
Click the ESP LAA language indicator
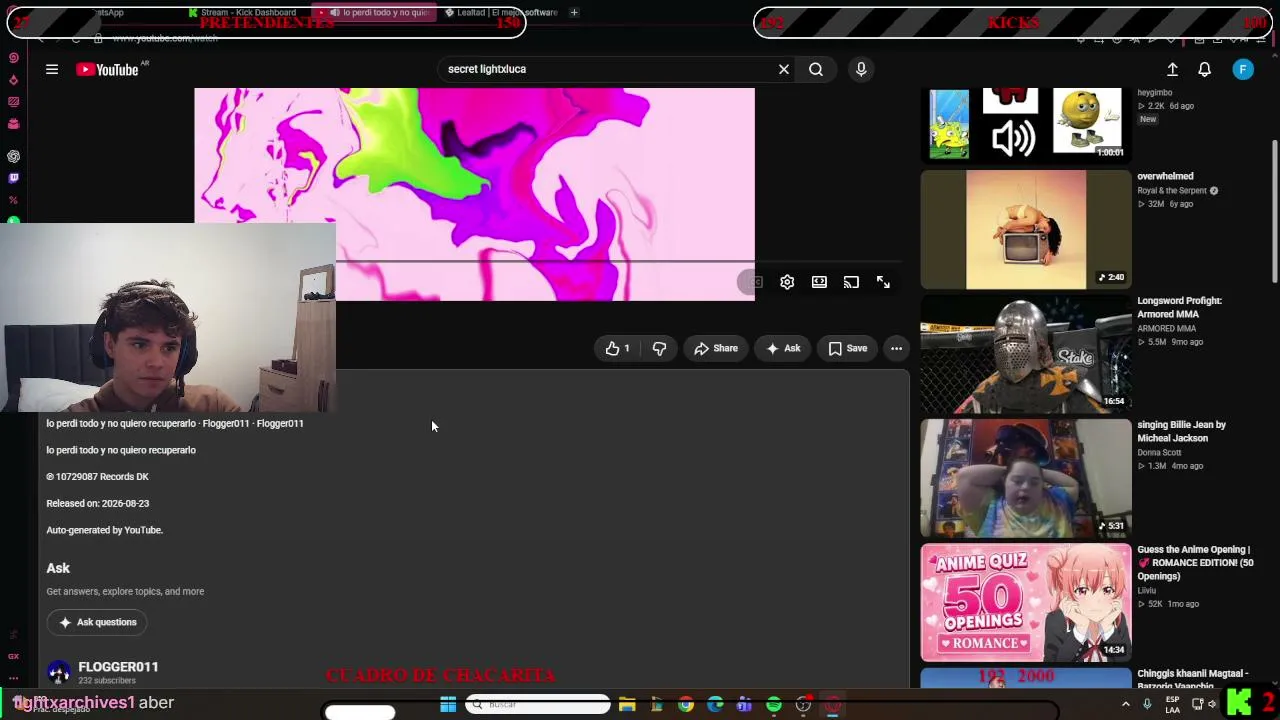point(1172,704)
